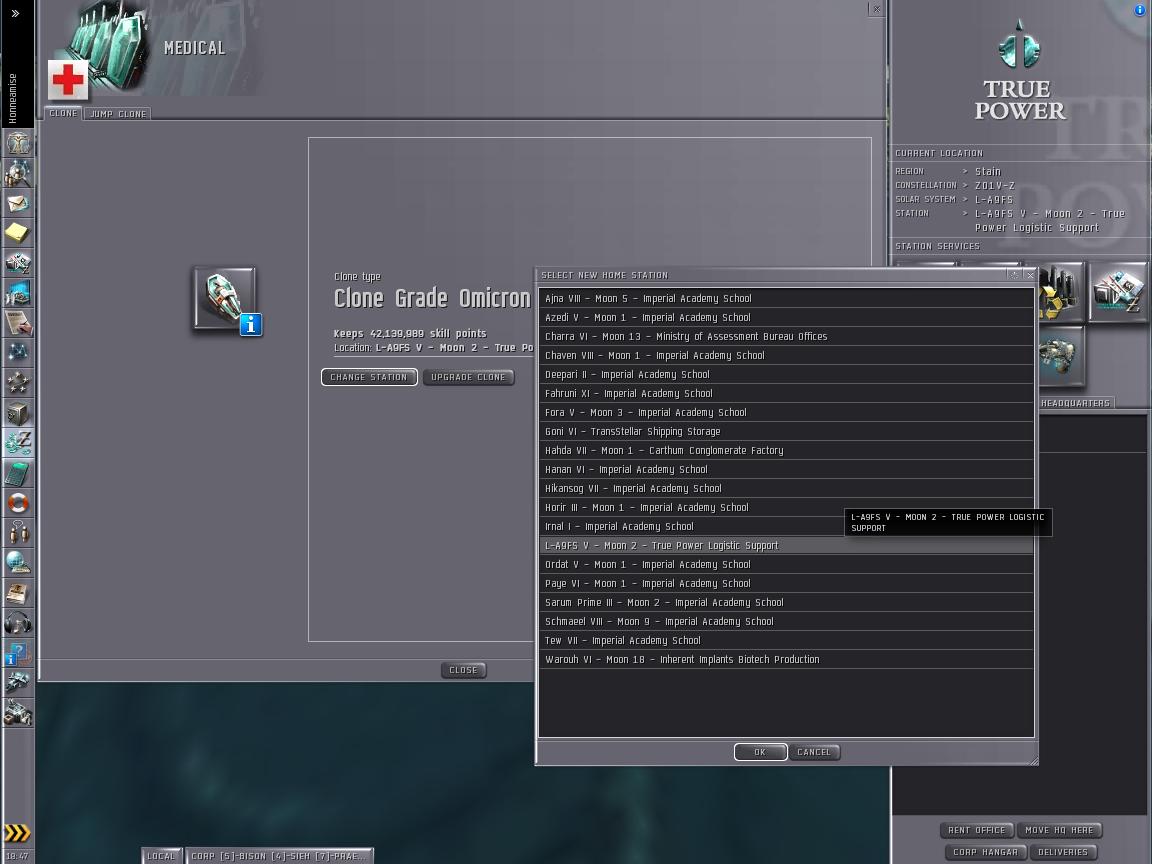Open the assets safe icon
The width and height of the screenshot is (1152, 864).
[18, 413]
